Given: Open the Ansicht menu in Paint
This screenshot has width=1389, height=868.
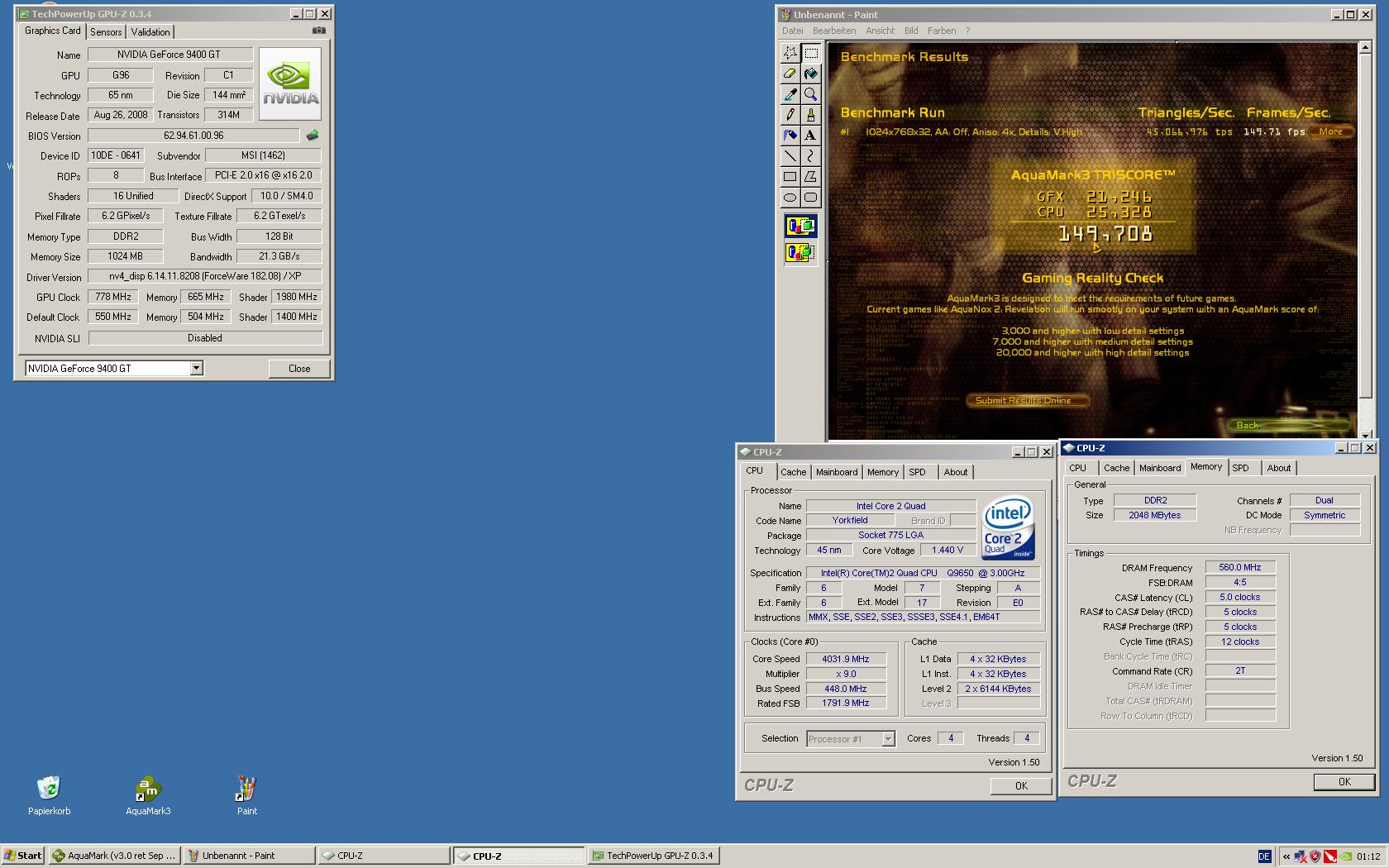Looking at the screenshot, I should [880, 31].
